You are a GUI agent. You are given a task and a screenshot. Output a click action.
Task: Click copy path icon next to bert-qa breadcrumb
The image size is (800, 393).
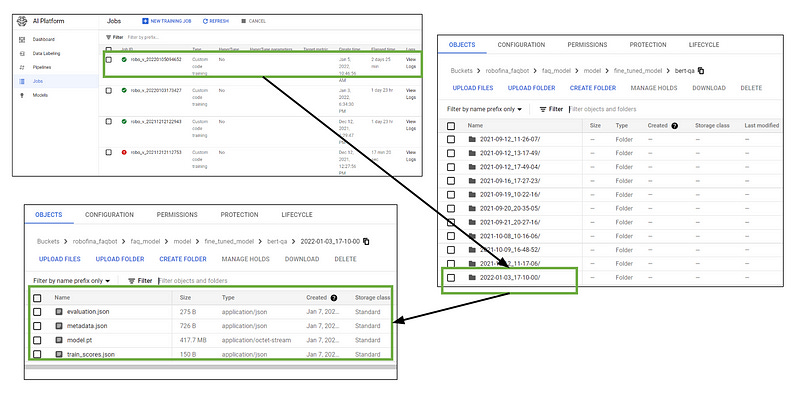(701, 70)
